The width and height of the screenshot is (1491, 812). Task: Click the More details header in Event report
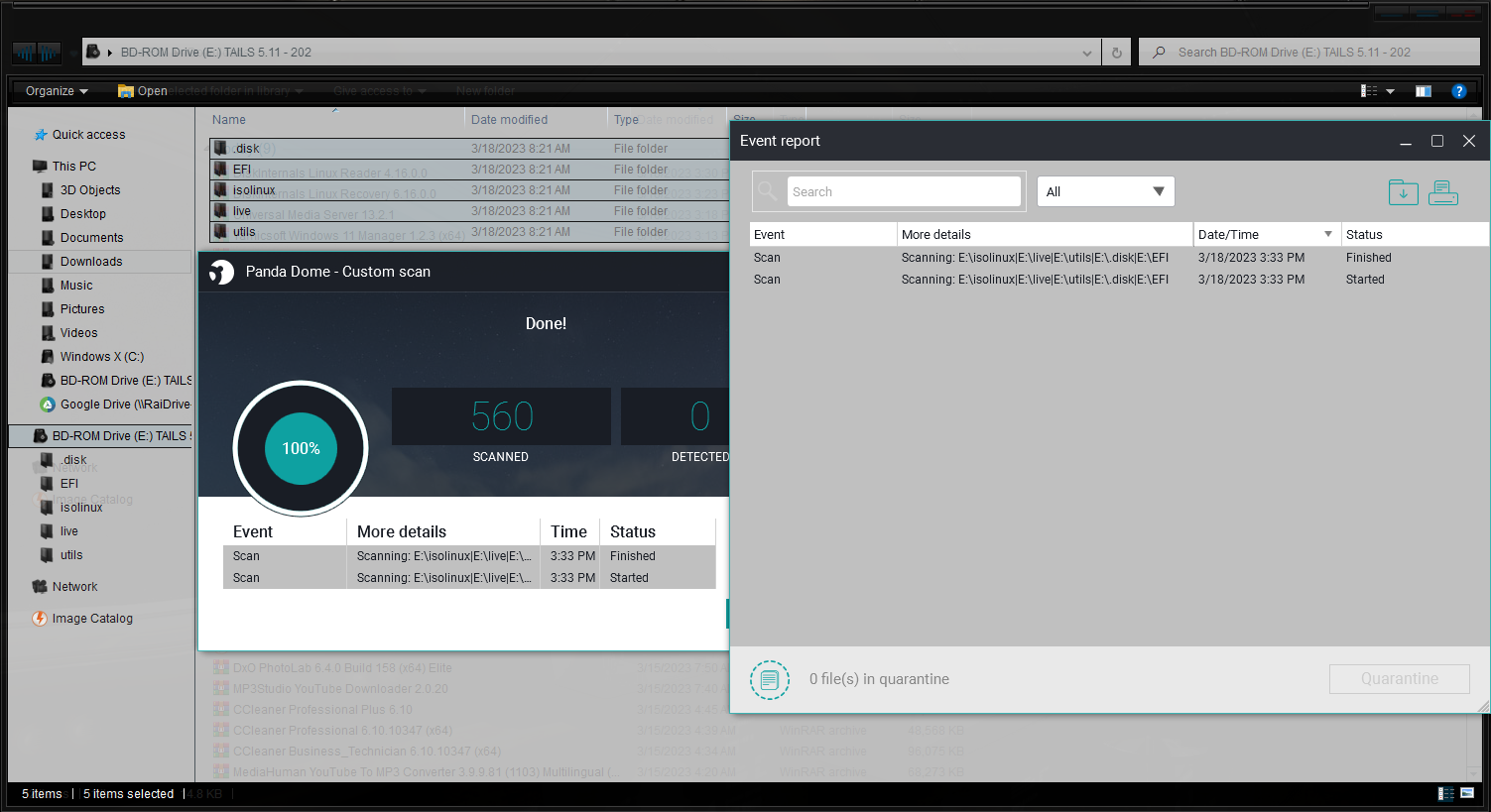tap(1045, 235)
